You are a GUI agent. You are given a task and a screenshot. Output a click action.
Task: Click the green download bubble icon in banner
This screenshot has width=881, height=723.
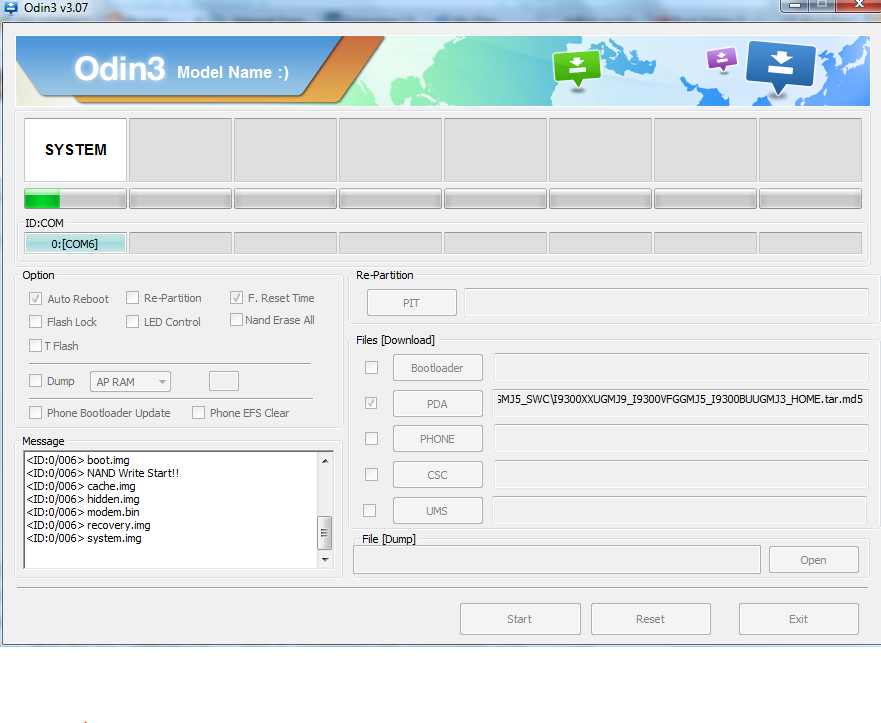576,68
